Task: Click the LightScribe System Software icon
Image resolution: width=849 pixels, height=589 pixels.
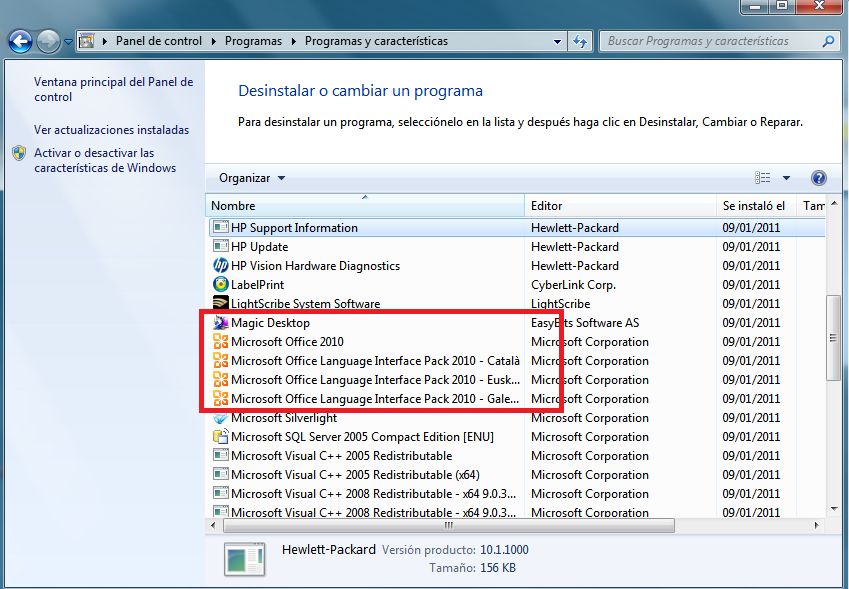Action: pos(221,304)
